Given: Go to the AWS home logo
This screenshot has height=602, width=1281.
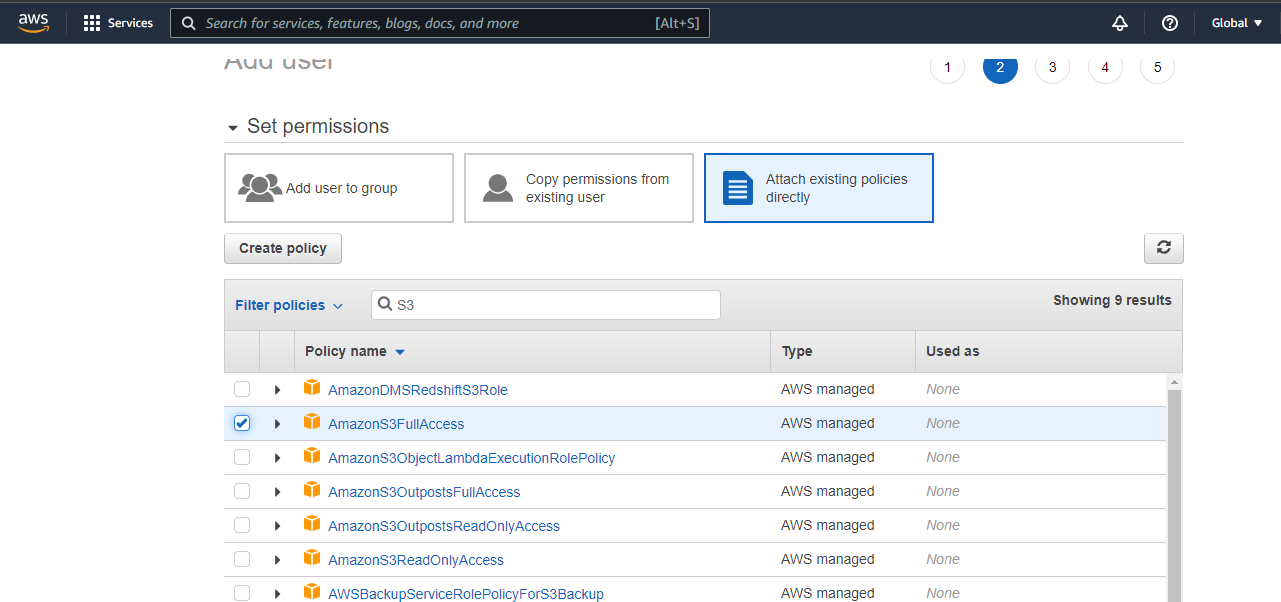Looking at the screenshot, I should (x=33, y=22).
